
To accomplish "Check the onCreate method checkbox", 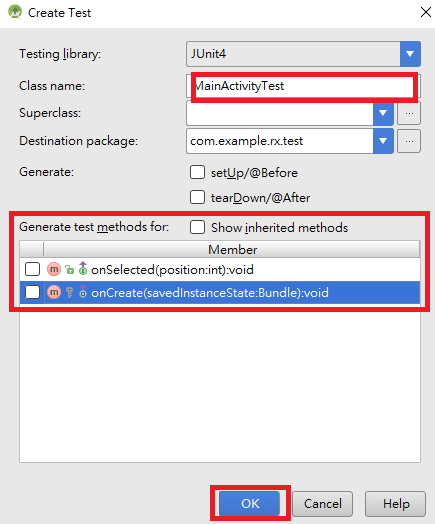I will (x=32, y=292).
